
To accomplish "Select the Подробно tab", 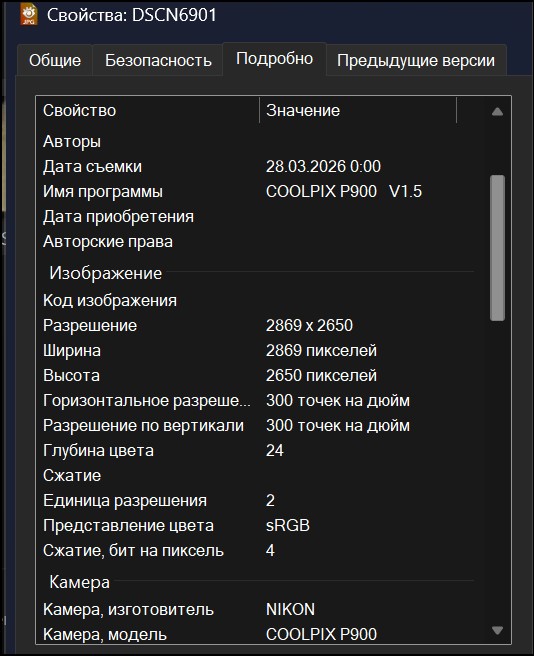I will point(274,59).
